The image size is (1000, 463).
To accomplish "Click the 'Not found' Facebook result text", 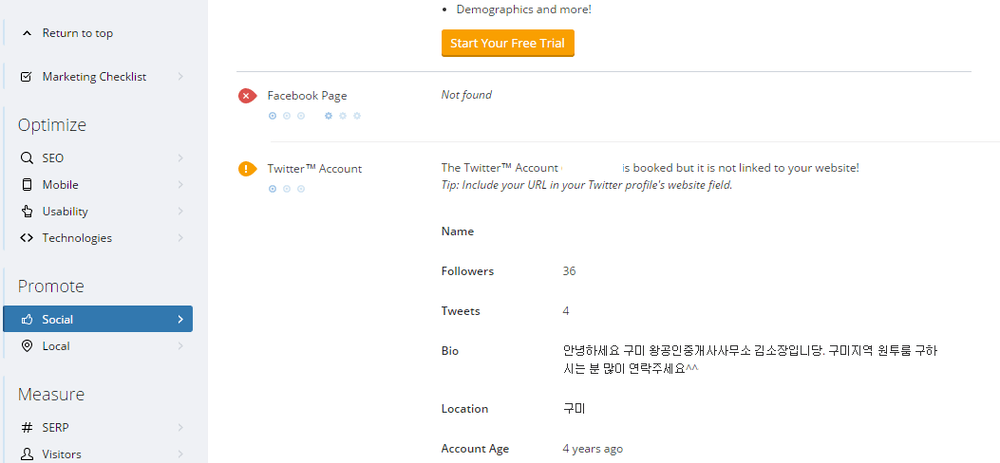I will pos(466,95).
